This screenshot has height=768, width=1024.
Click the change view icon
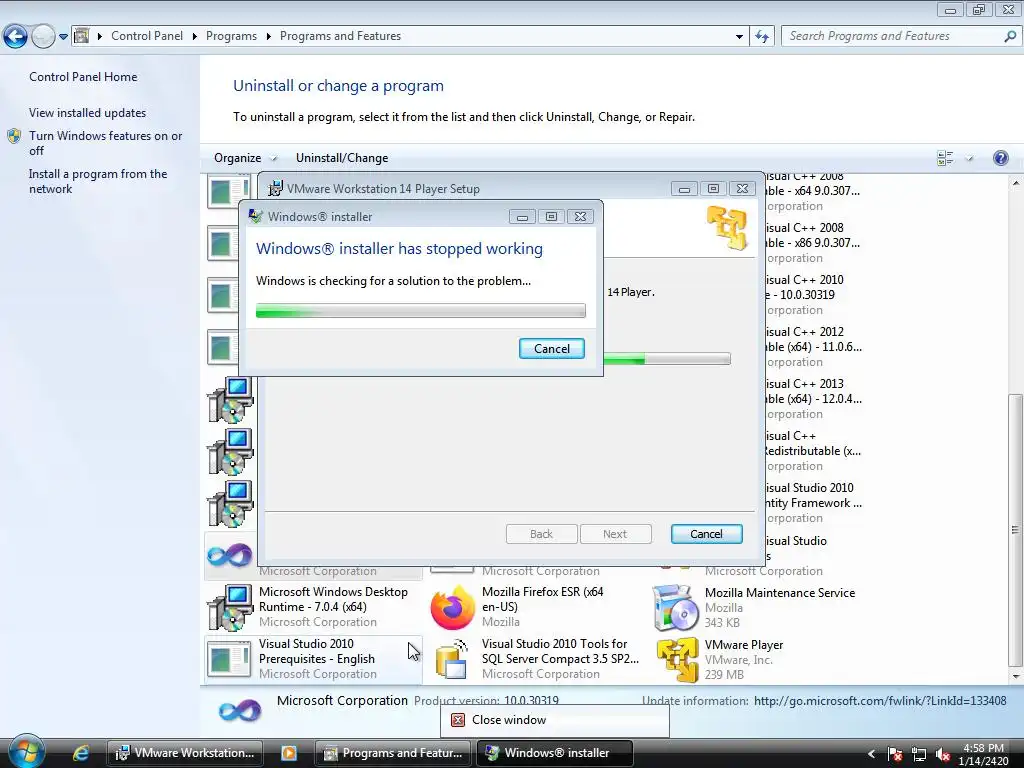945,158
